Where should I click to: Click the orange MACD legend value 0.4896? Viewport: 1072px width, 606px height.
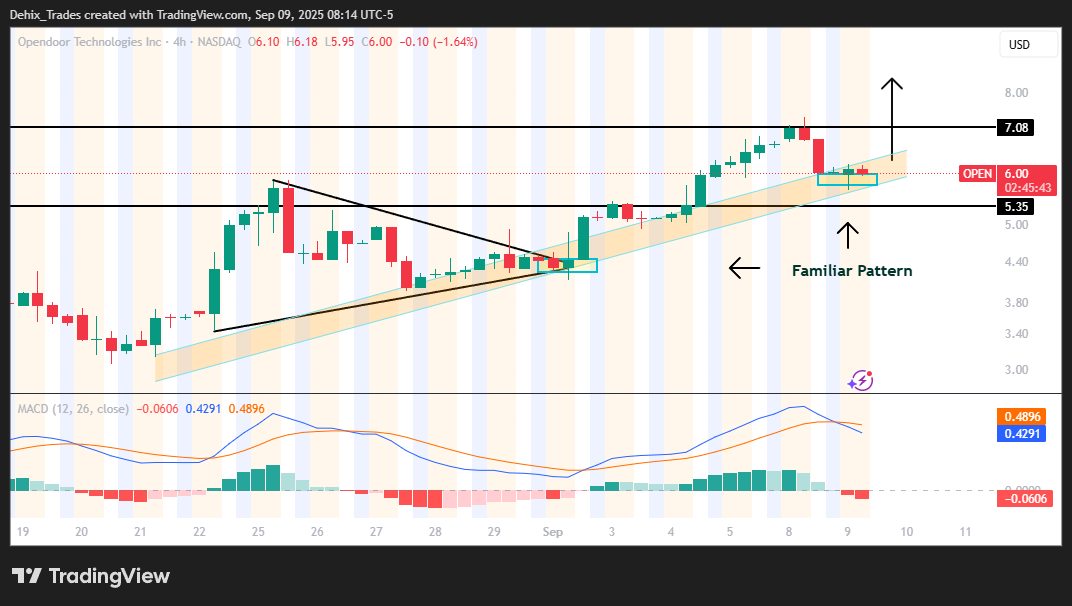247,409
